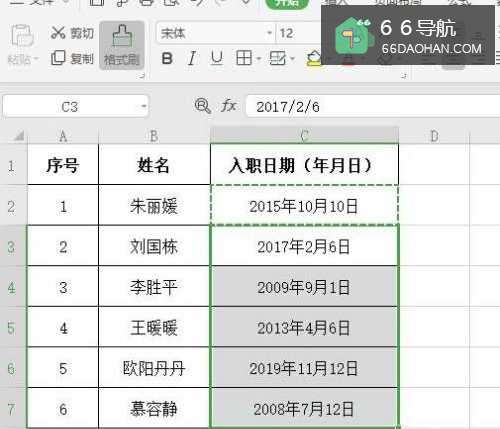Click the Copy icon
The width and height of the screenshot is (500, 429).
point(58,58)
